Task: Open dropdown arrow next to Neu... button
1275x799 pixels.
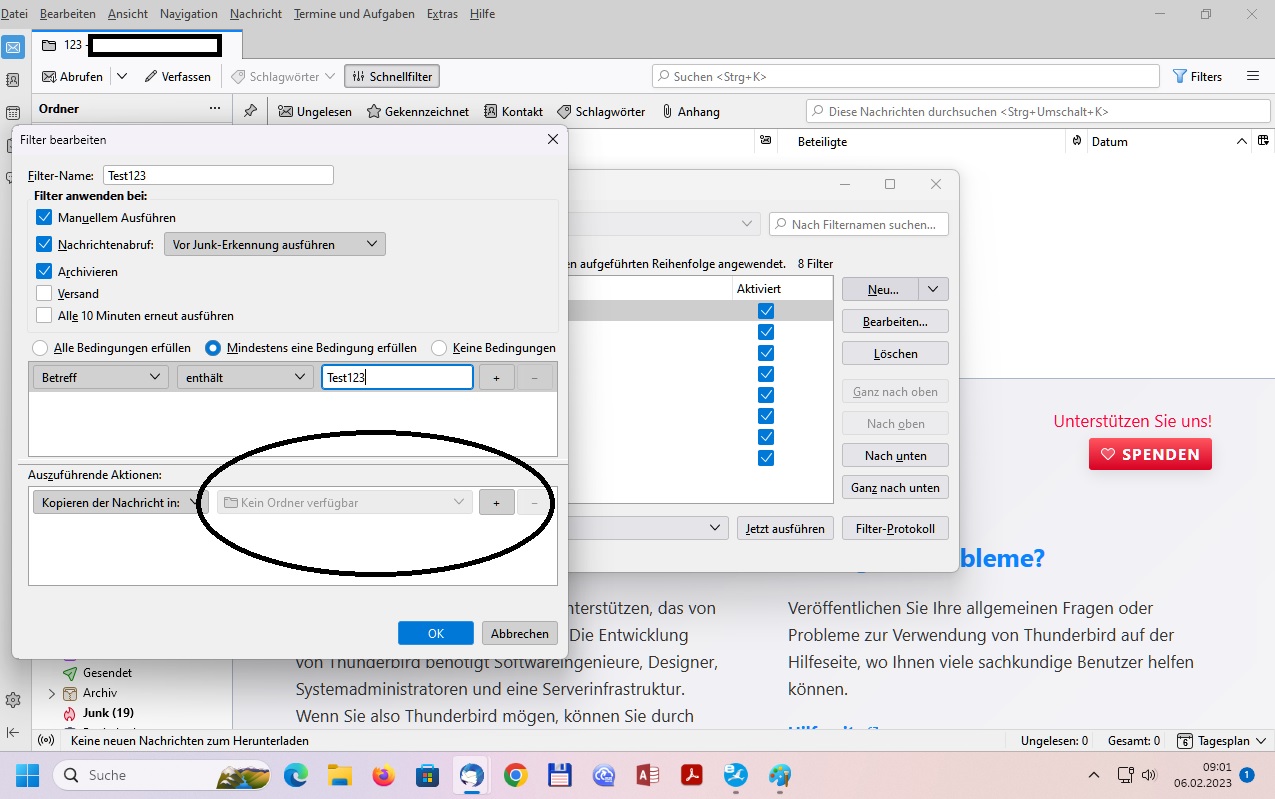Action: point(933,289)
